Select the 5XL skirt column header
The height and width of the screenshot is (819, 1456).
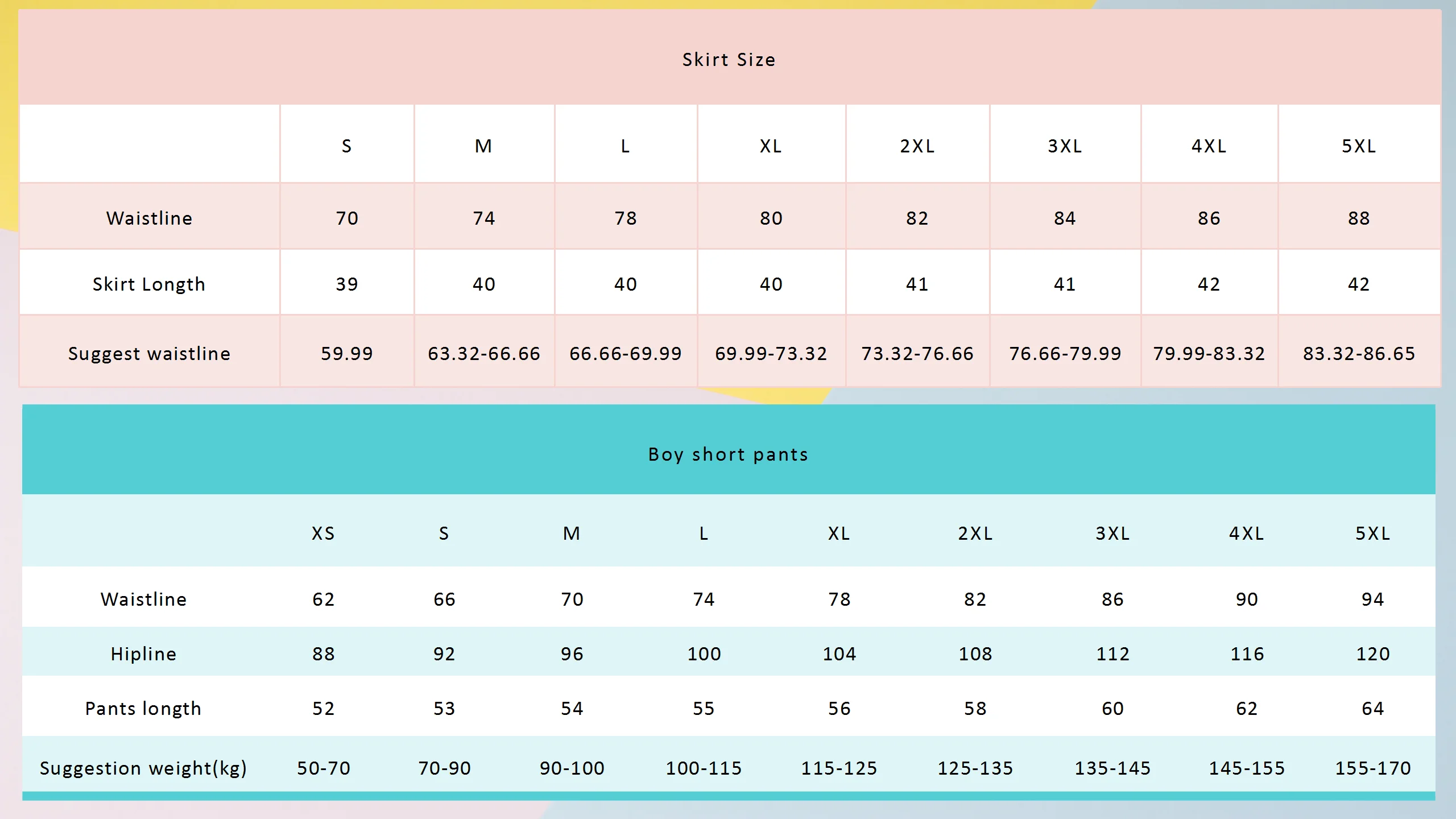[1359, 146]
